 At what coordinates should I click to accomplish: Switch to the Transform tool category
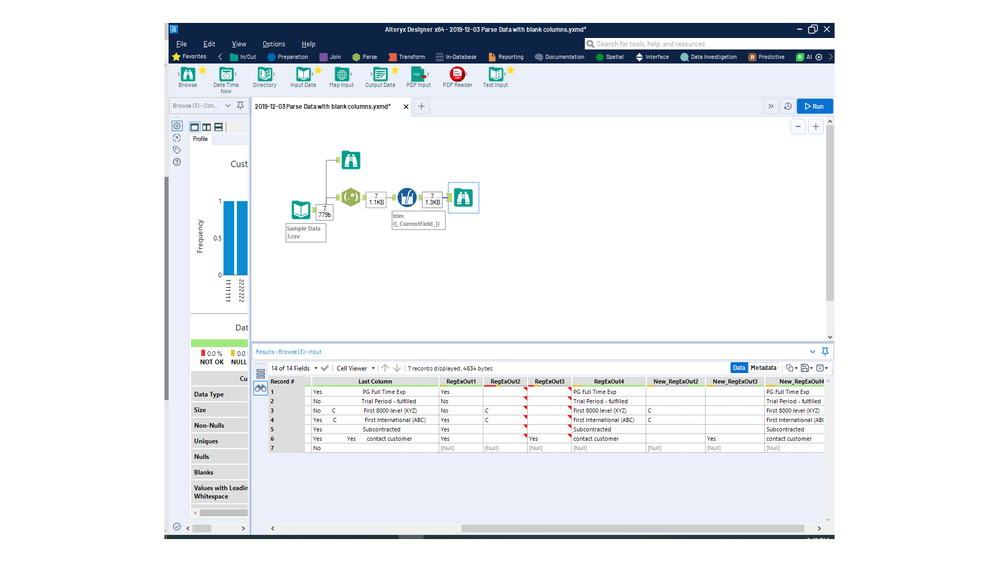[406, 57]
